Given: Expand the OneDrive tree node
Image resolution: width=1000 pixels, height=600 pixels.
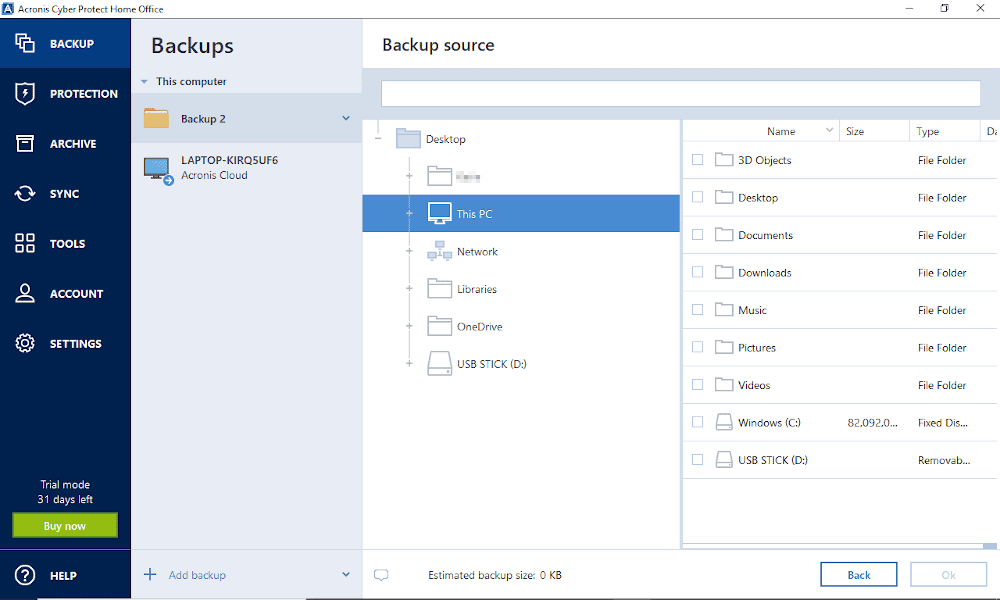Looking at the screenshot, I should click(409, 326).
